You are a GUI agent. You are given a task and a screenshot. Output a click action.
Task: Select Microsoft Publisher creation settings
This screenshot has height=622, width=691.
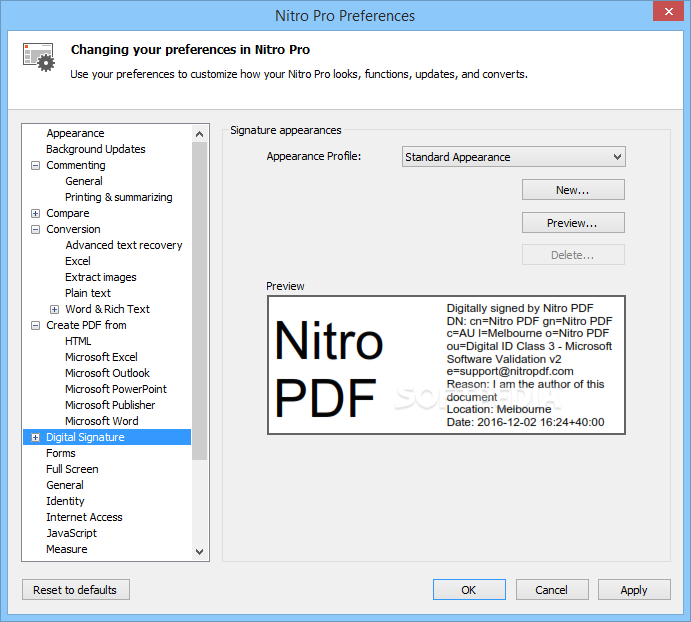(x=110, y=405)
